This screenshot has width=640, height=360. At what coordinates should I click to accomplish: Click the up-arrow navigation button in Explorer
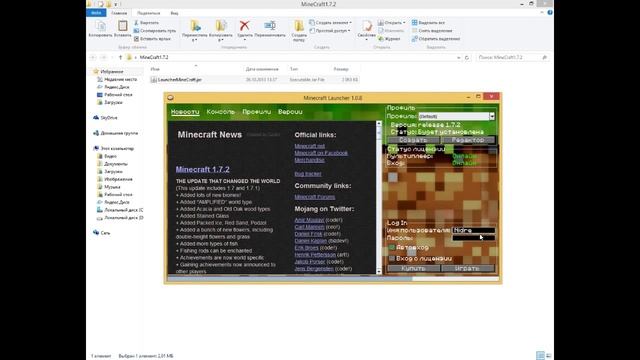click(x=120, y=58)
